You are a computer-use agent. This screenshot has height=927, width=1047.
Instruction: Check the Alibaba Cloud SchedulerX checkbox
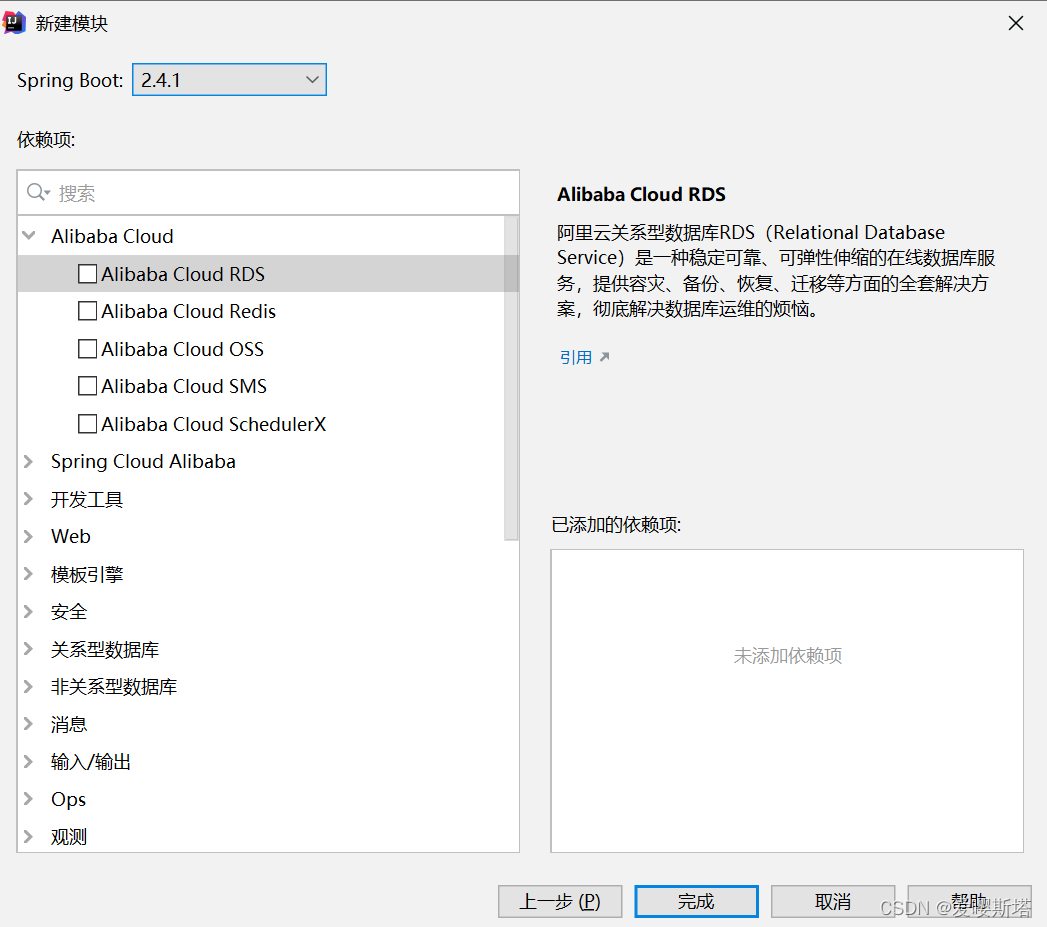(87, 423)
